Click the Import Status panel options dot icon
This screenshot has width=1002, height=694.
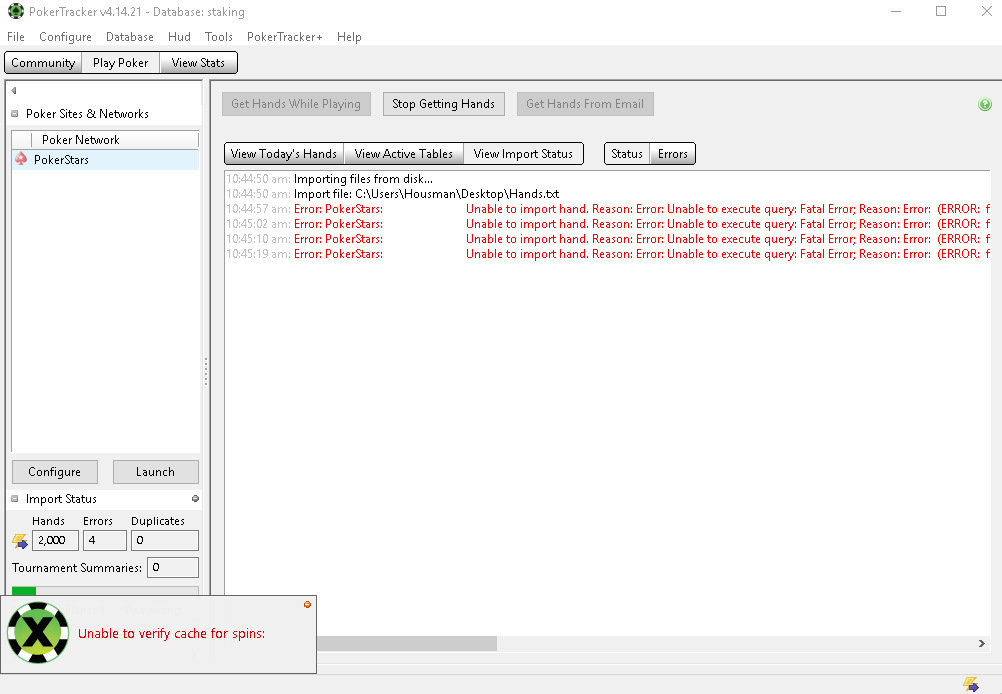pyautogui.click(x=196, y=498)
